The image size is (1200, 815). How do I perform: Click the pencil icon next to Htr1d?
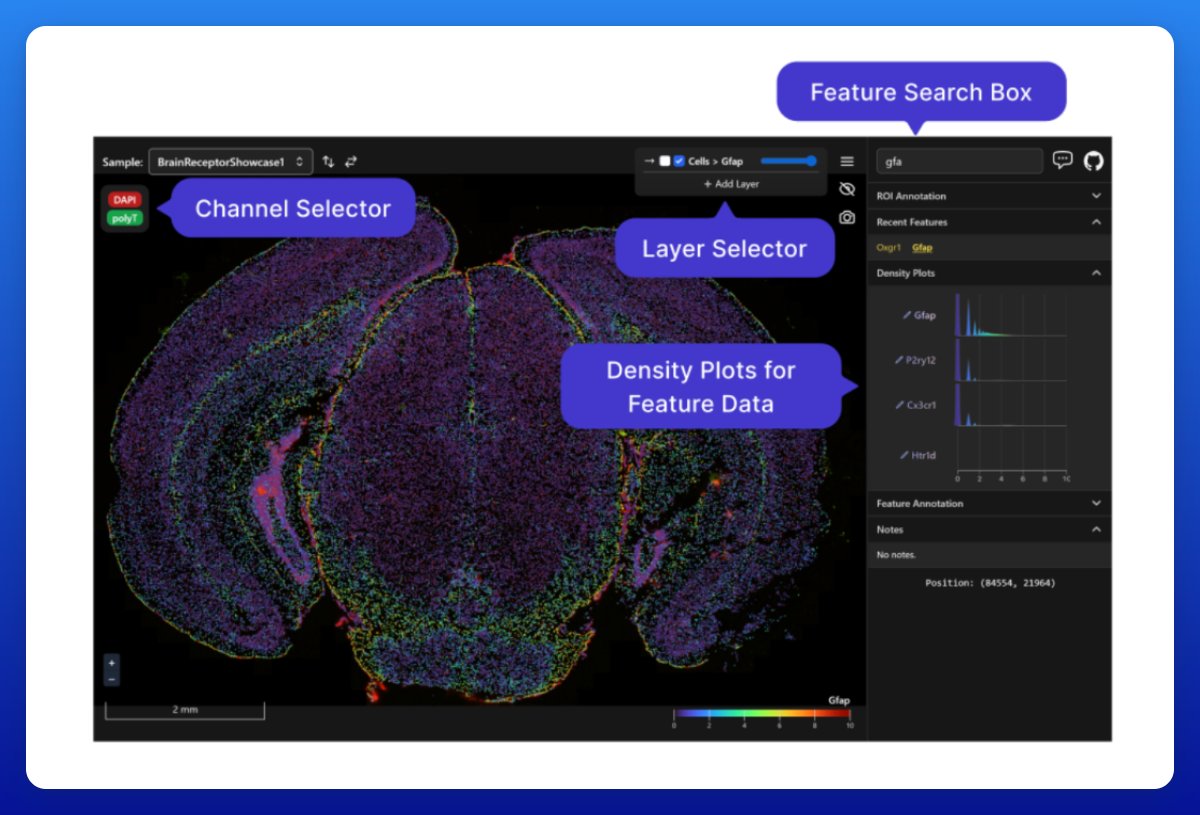pos(905,455)
